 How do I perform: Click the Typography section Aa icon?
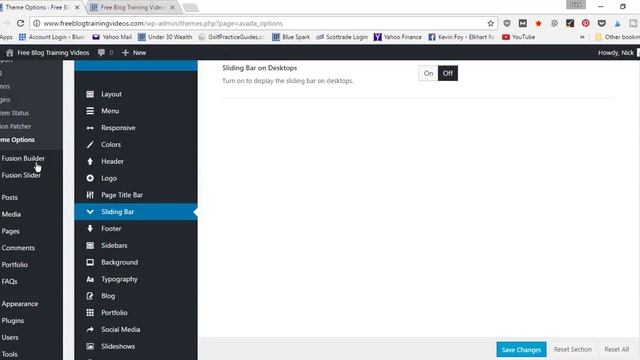[x=90, y=279]
